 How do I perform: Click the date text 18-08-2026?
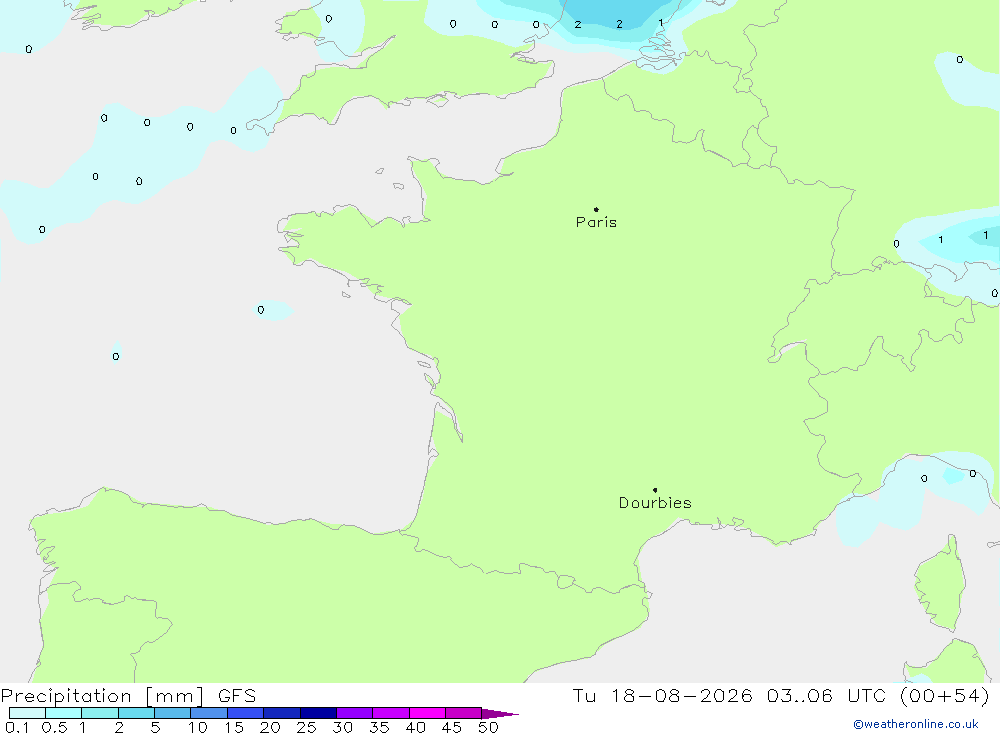tap(682, 696)
